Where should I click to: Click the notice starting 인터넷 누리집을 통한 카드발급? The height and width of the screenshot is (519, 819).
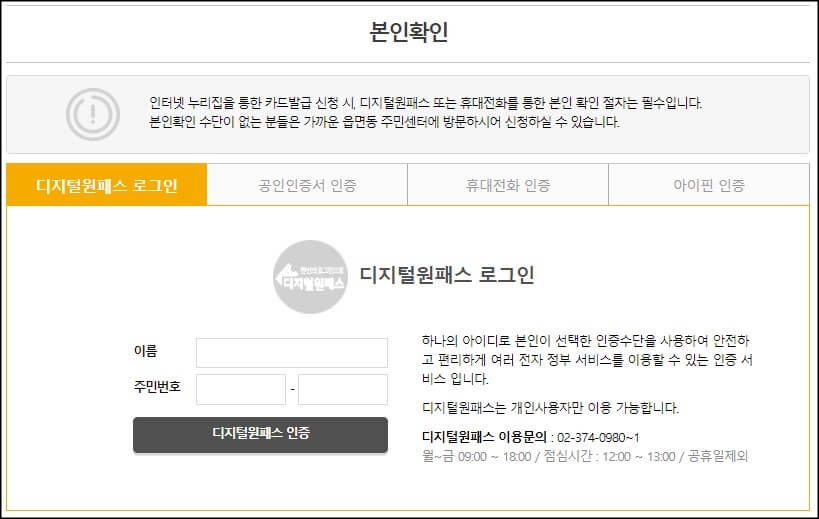[425, 103]
